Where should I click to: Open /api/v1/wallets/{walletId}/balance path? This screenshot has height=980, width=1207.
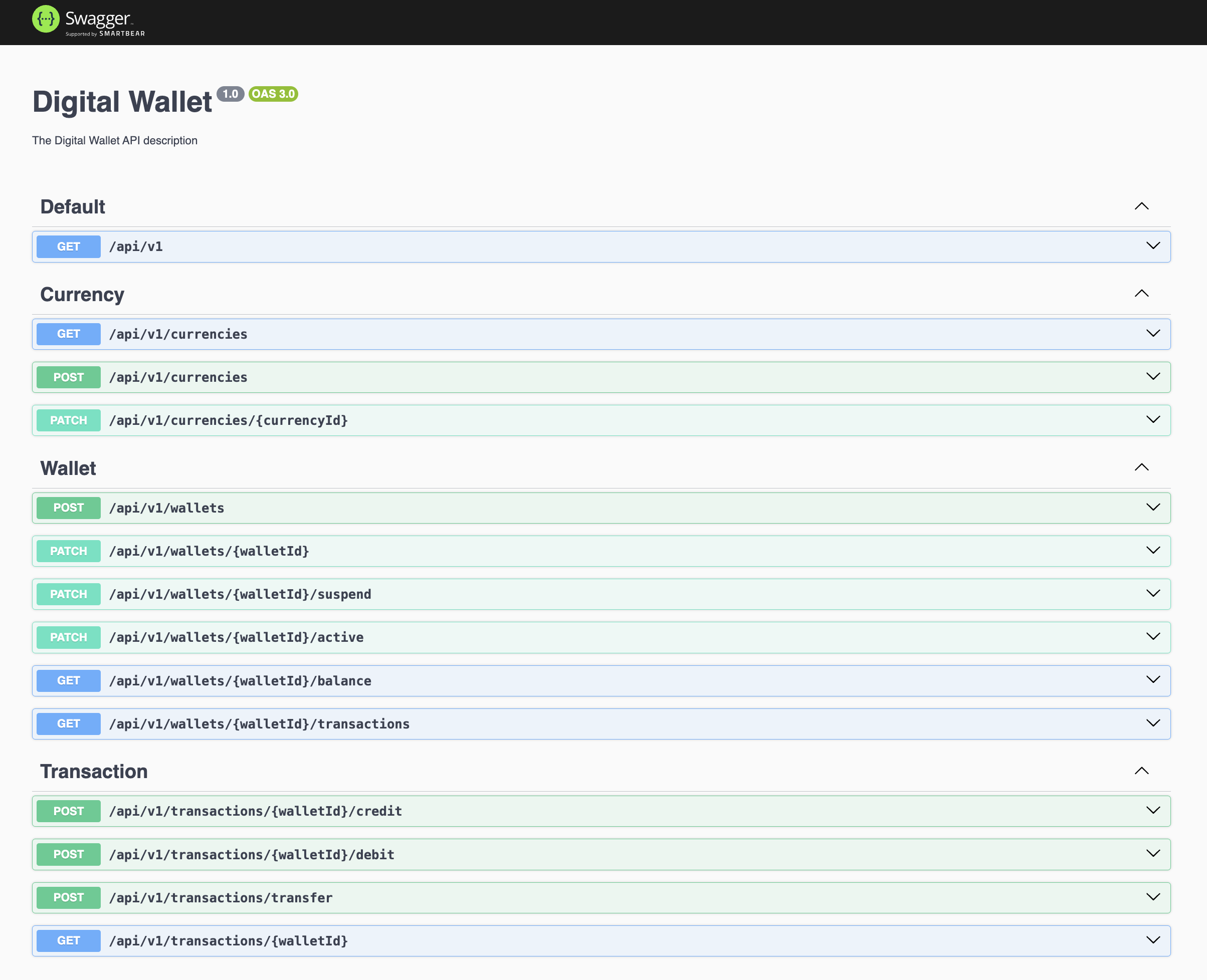(240, 681)
